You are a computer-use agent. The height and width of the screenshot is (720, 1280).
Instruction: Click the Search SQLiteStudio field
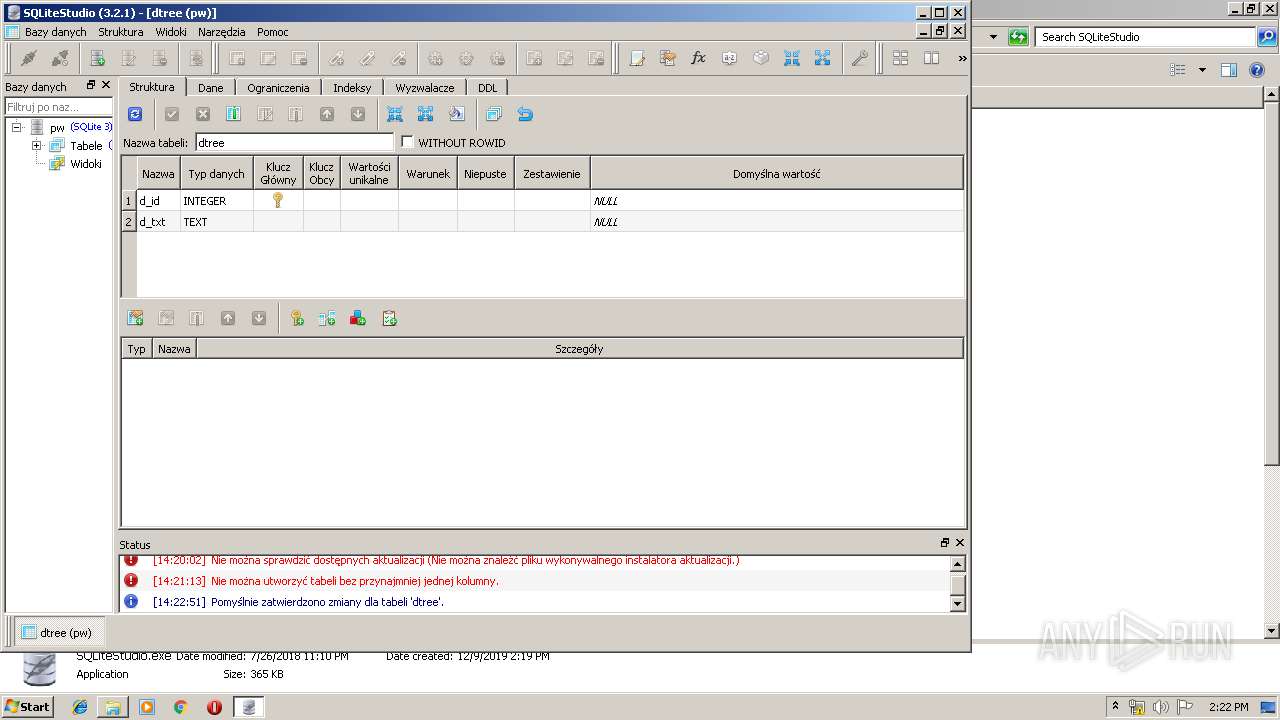pyautogui.click(x=1145, y=37)
